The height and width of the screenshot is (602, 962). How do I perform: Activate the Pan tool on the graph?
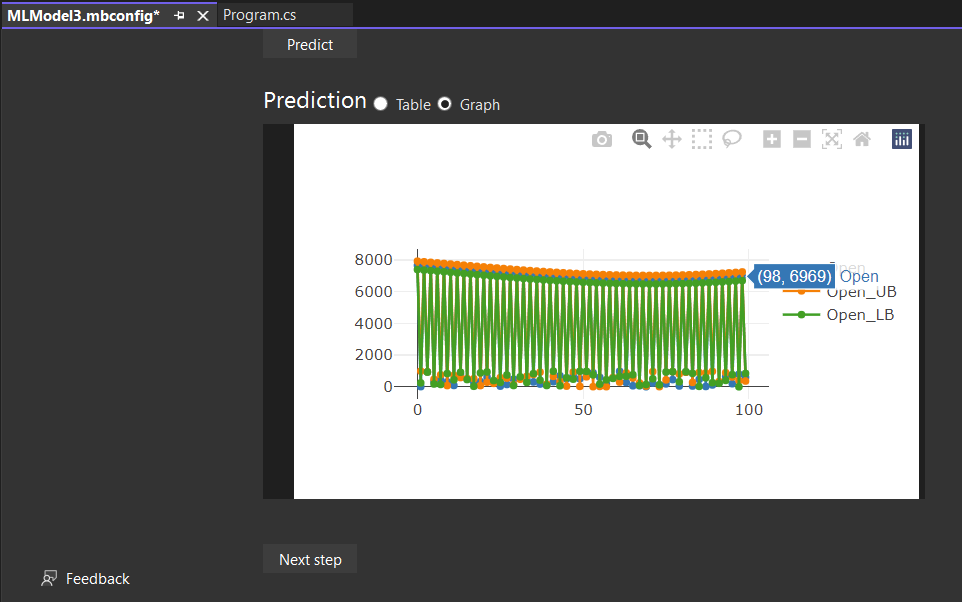[x=671, y=139]
